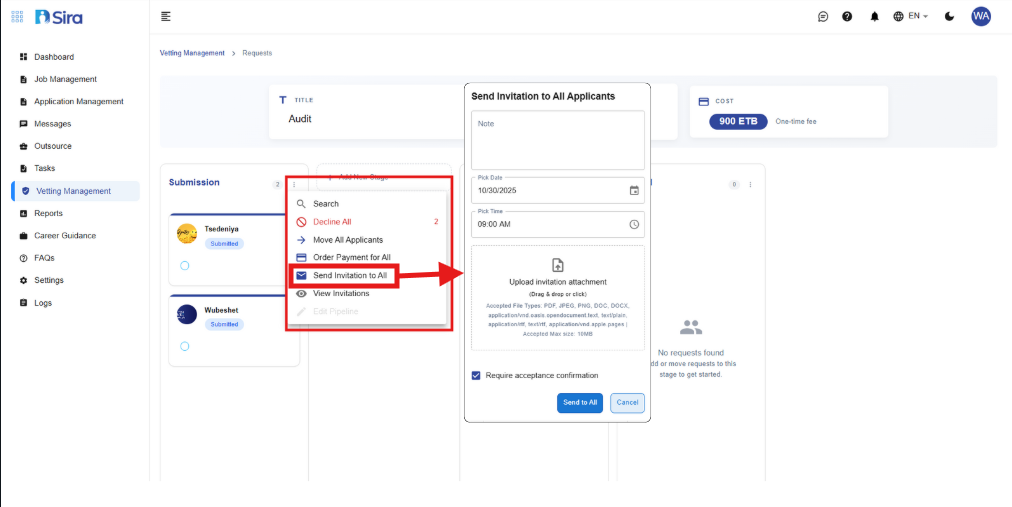Select Vetting Management in sidebar
1012x507 pixels.
(76, 191)
